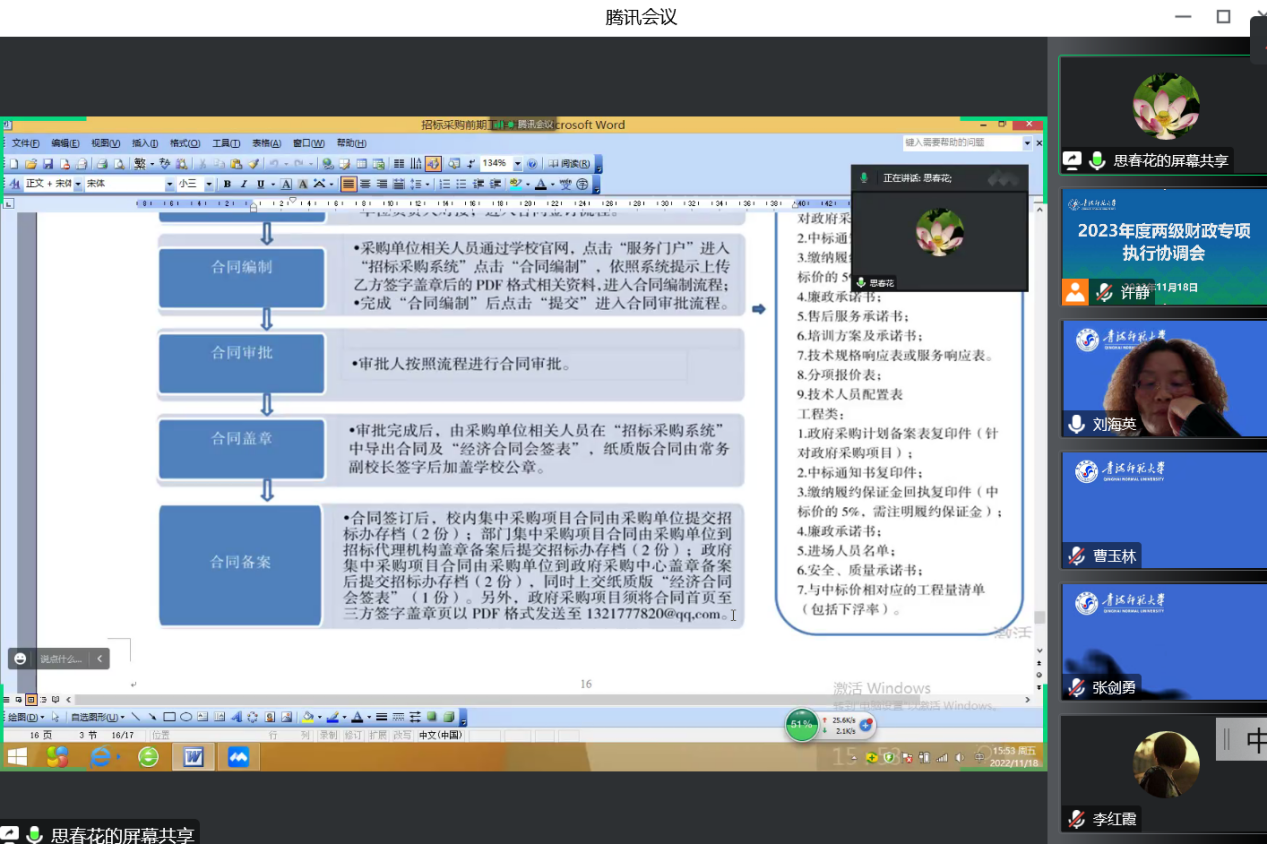This screenshot has width=1267, height=844.
Task: Click the font color A swatch button
Action: pos(541,184)
